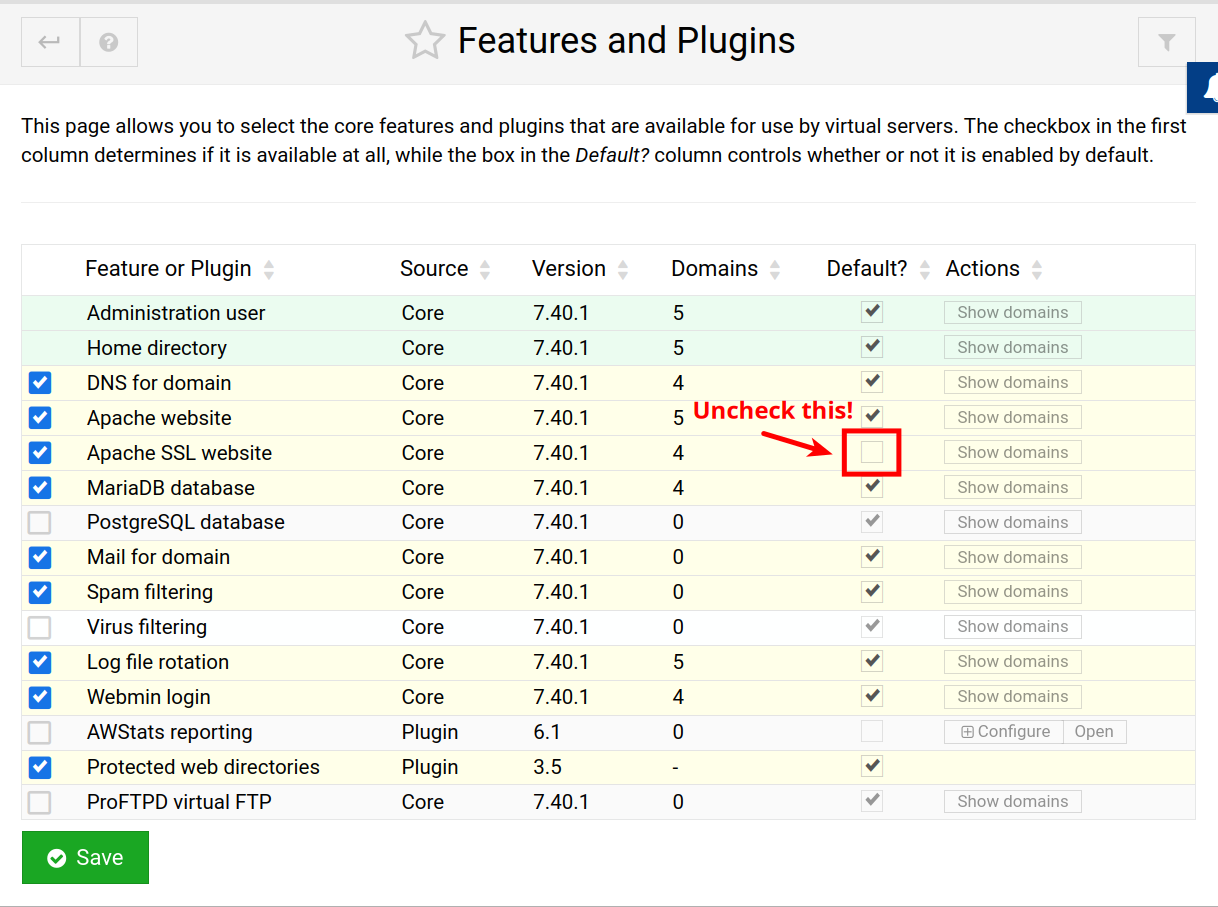Sort table by Version column arrows
The height and width of the screenshot is (907, 1218).
[x=623, y=269]
